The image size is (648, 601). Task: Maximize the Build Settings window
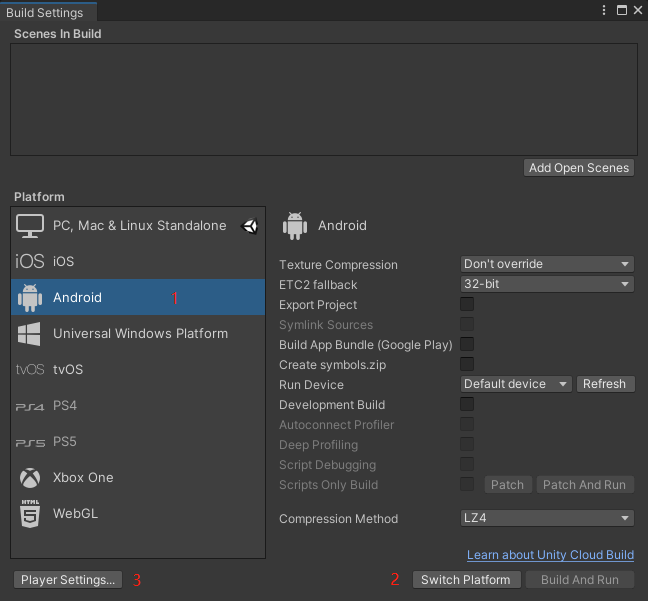point(622,10)
